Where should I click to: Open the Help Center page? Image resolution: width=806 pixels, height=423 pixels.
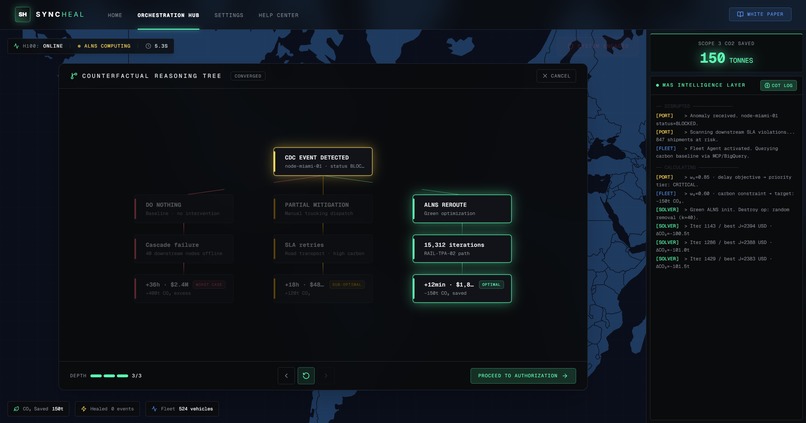[x=278, y=15]
